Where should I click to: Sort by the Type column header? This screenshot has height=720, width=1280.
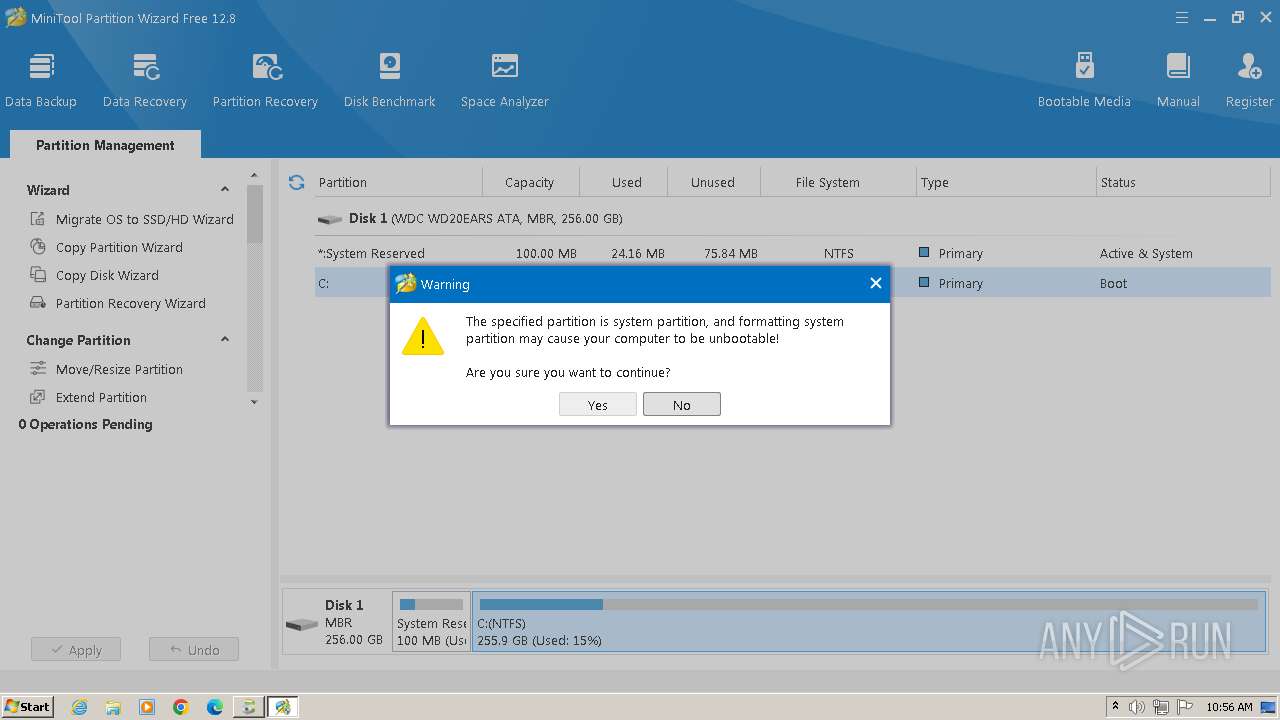(x=1006, y=182)
